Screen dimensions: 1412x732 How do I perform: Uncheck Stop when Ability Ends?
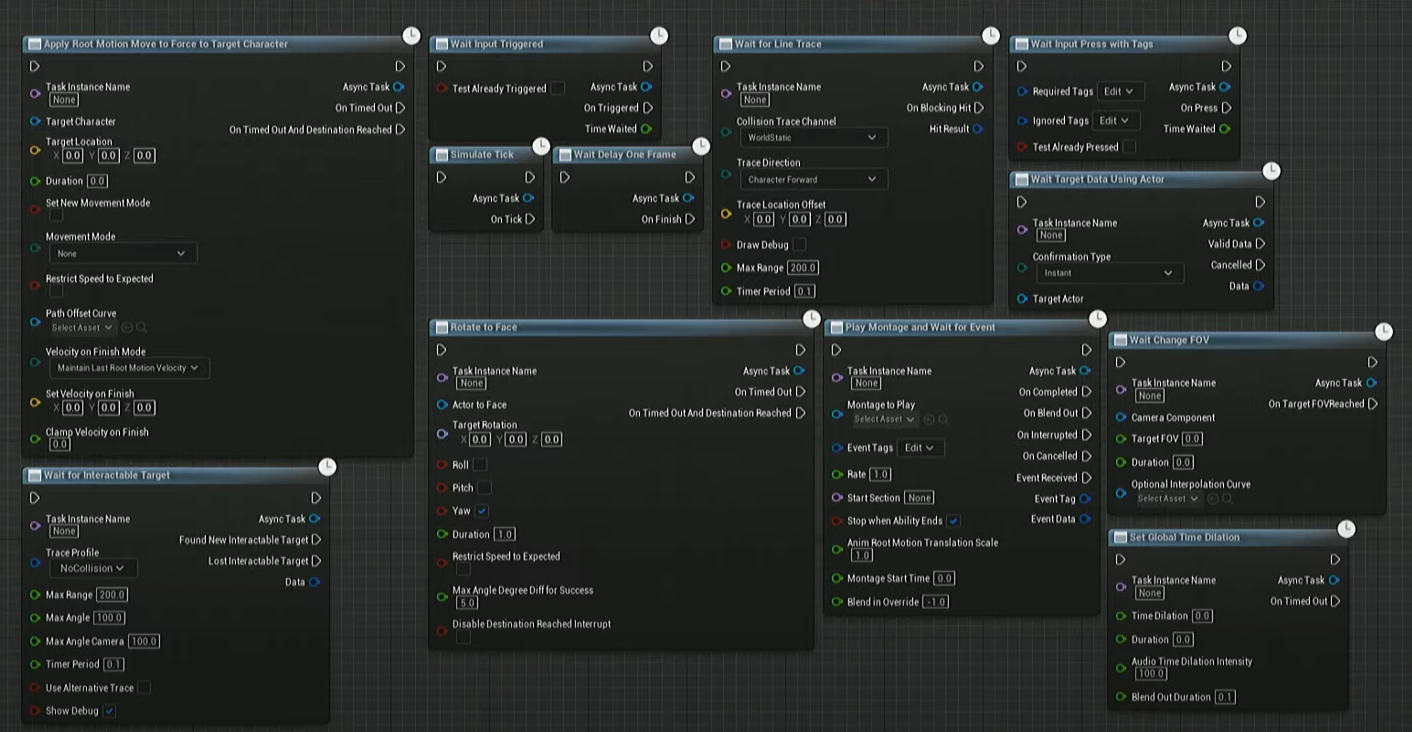tap(954, 521)
